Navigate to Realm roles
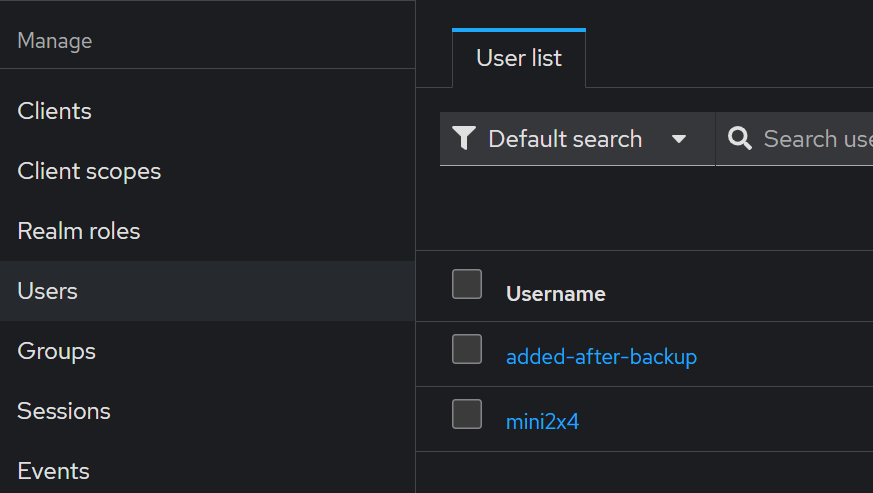Viewport: 873px width, 493px height. tap(79, 231)
